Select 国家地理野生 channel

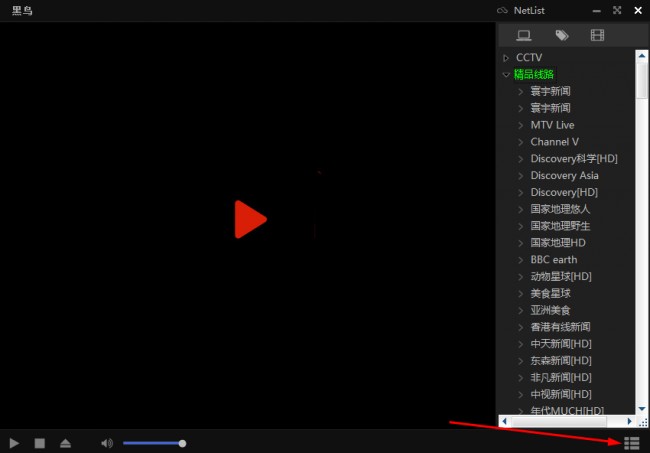pos(560,226)
